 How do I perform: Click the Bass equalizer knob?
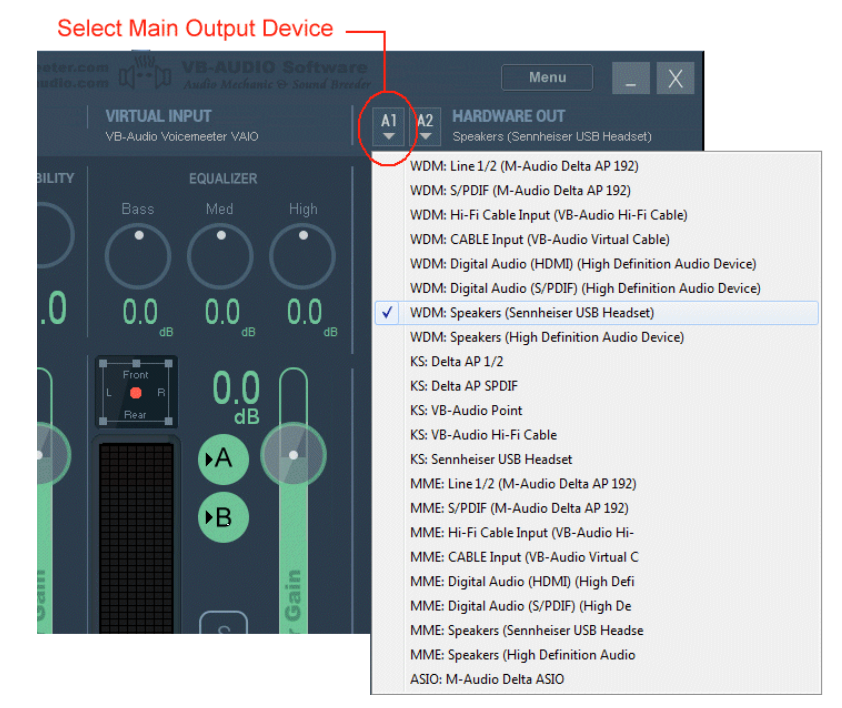[138, 256]
